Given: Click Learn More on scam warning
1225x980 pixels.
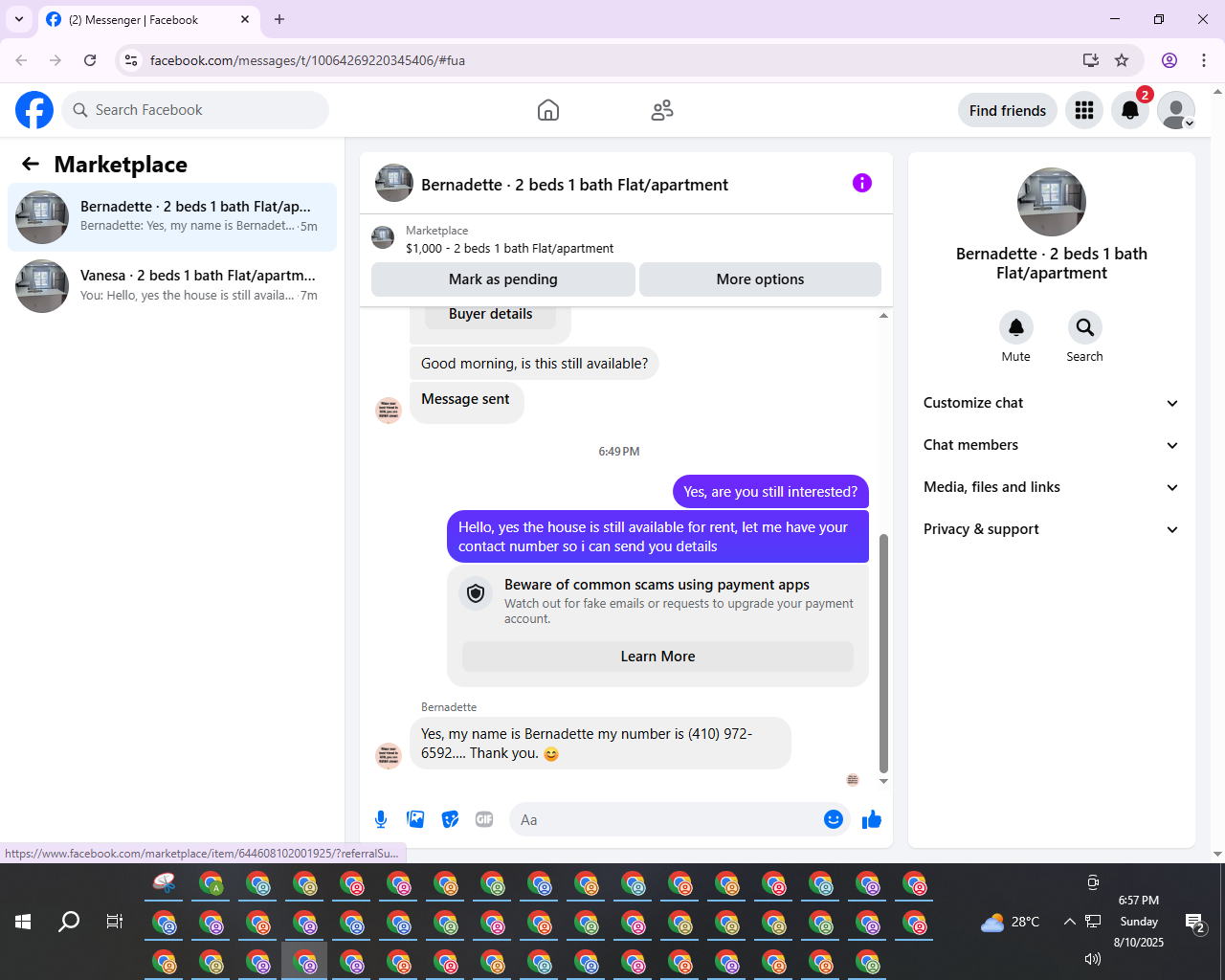Looking at the screenshot, I should click(x=657, y=657).
